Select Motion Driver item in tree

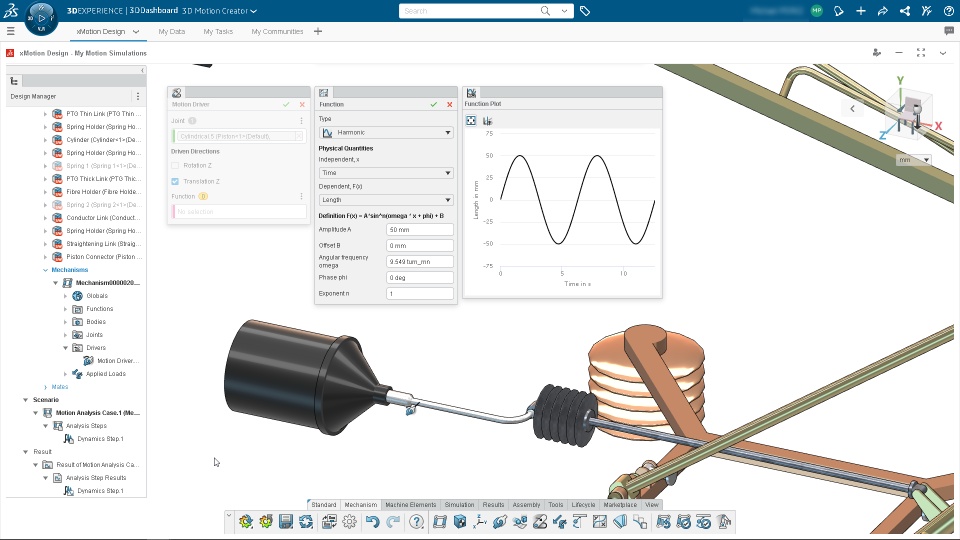pos(111,361)
